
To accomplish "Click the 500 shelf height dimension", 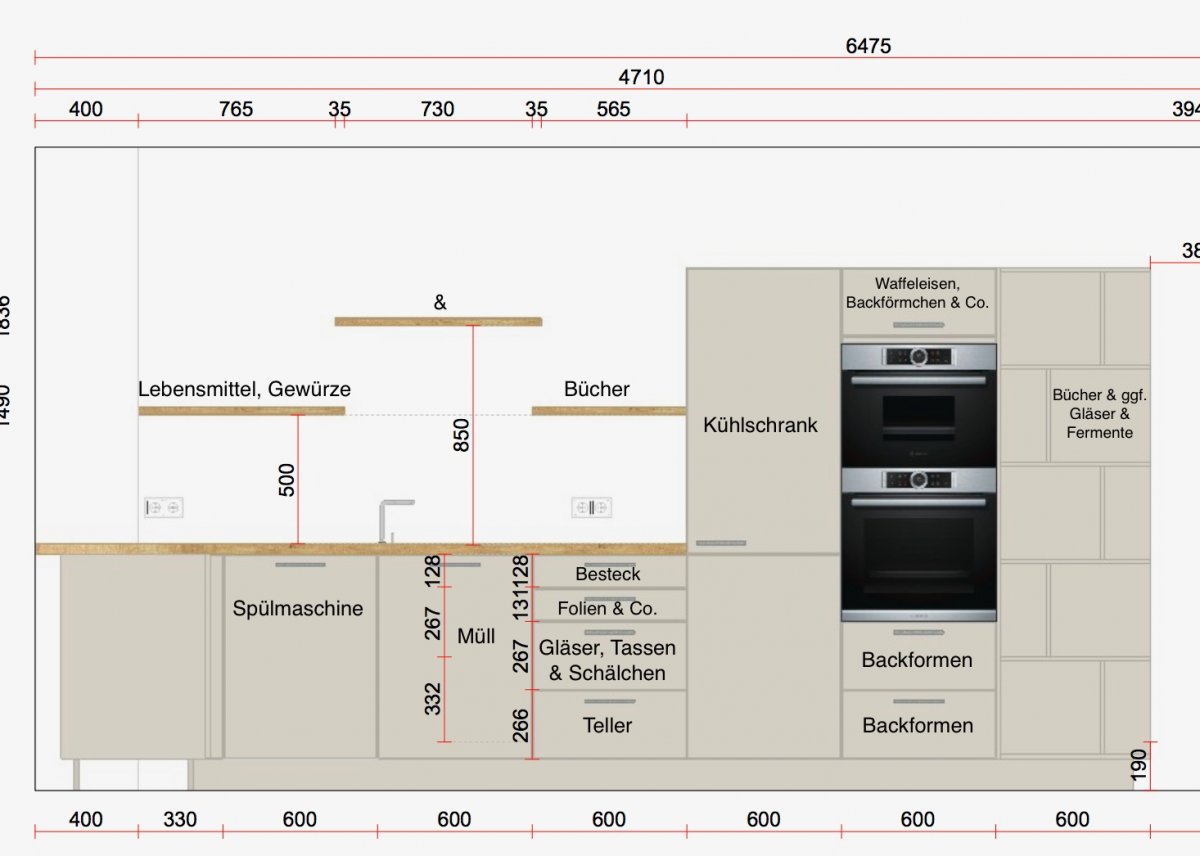I will point(286,480).
